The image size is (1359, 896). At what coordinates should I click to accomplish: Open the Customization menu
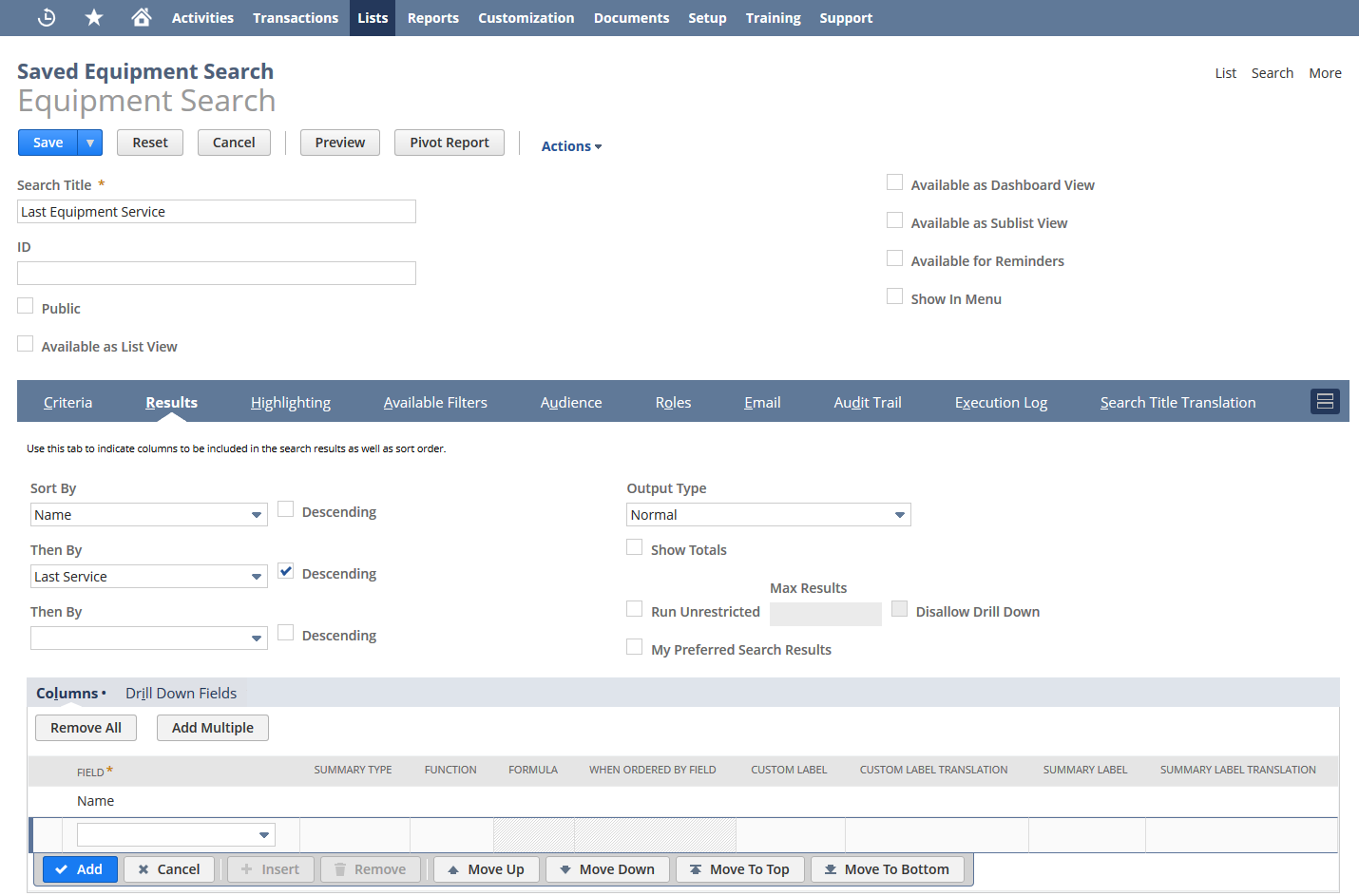(526, 18)
